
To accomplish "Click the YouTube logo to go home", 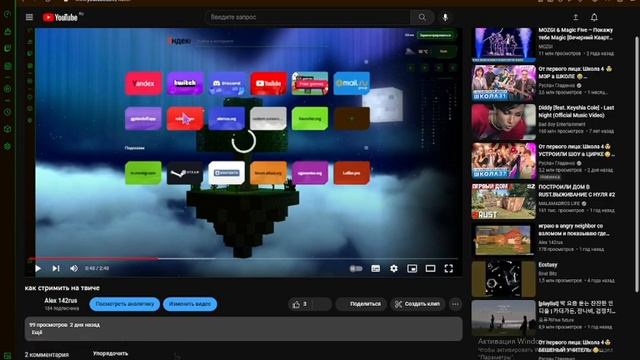I will point(60,17).
